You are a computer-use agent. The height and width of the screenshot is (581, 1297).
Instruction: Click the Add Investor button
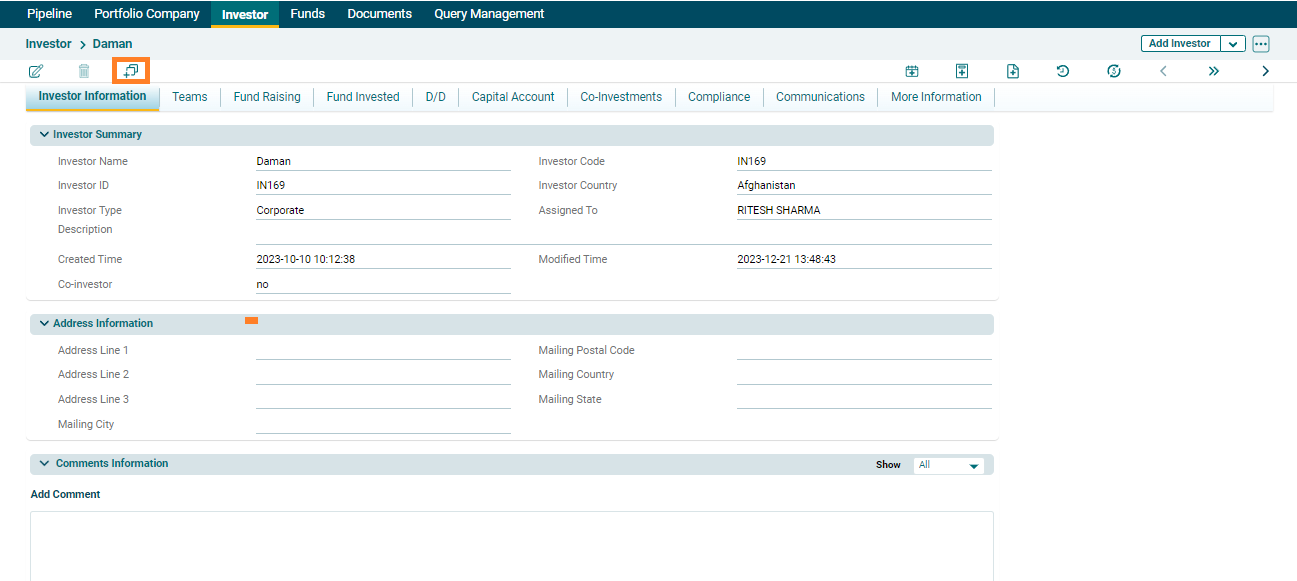click(x=1180, y=44)
